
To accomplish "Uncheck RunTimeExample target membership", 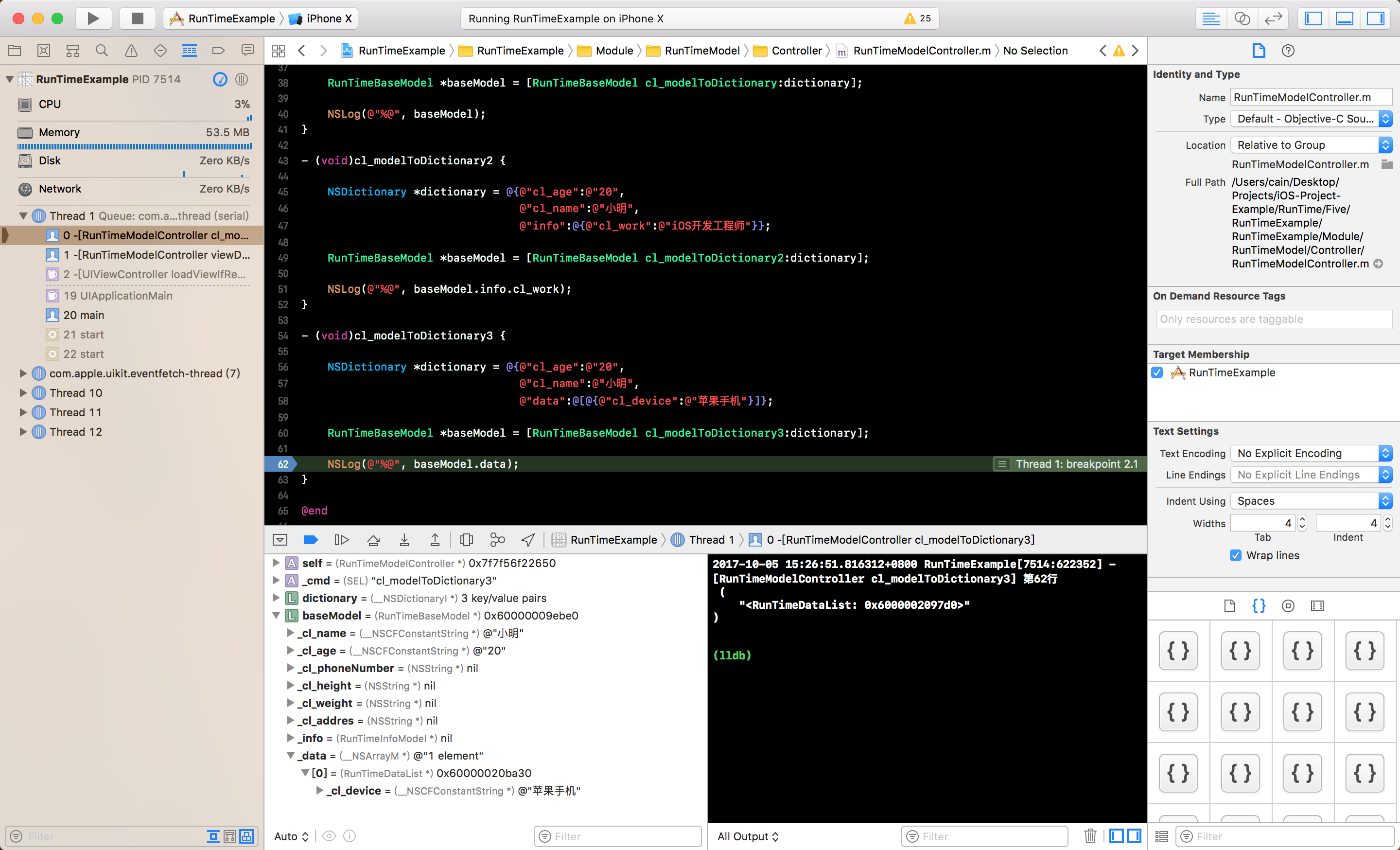I will coord(1157,373).
